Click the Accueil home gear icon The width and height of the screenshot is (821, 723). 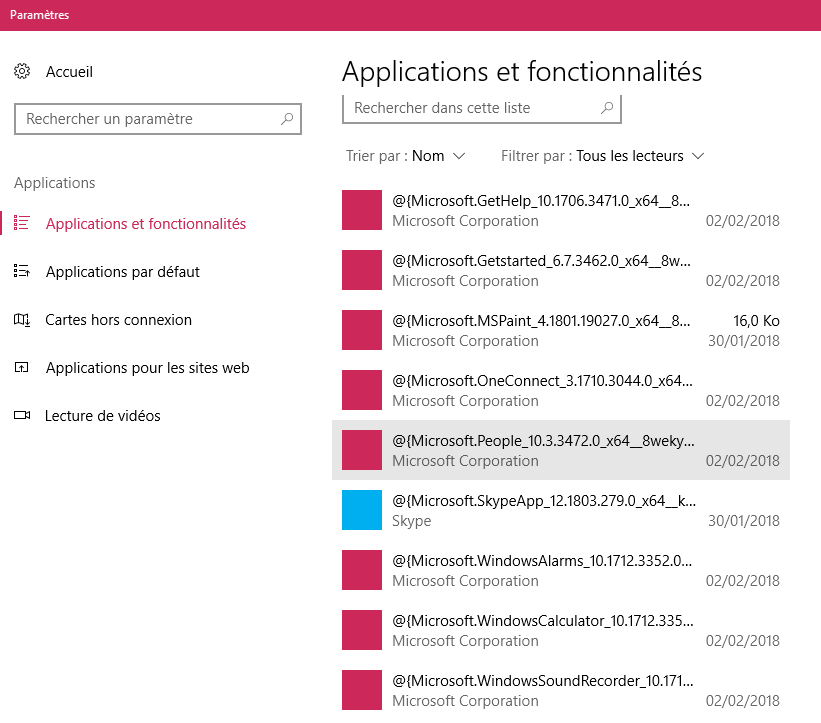(x=22, y=71)
